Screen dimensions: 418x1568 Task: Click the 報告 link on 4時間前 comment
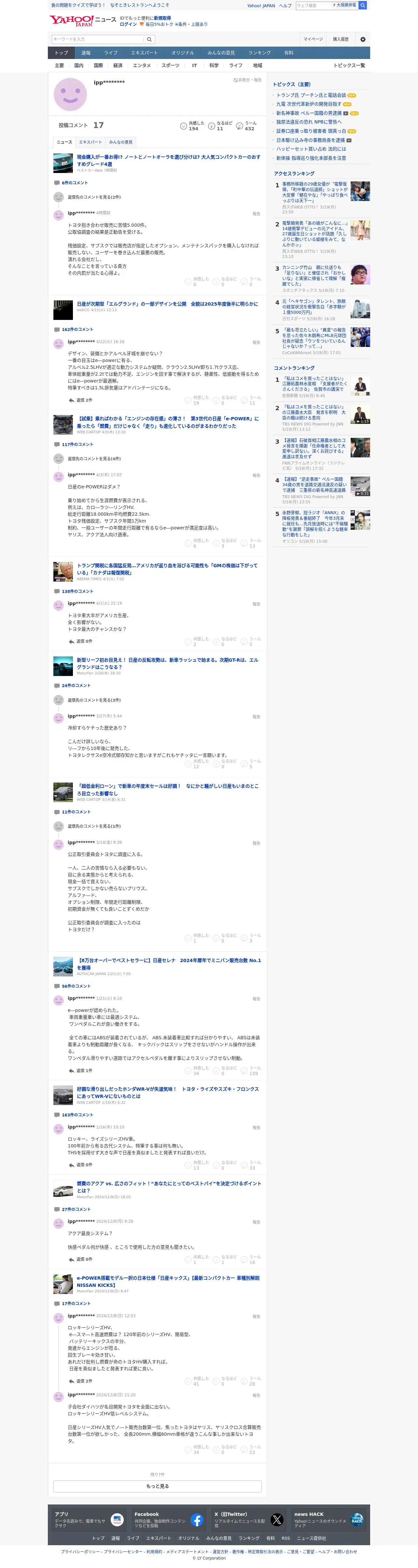[256, 214]
